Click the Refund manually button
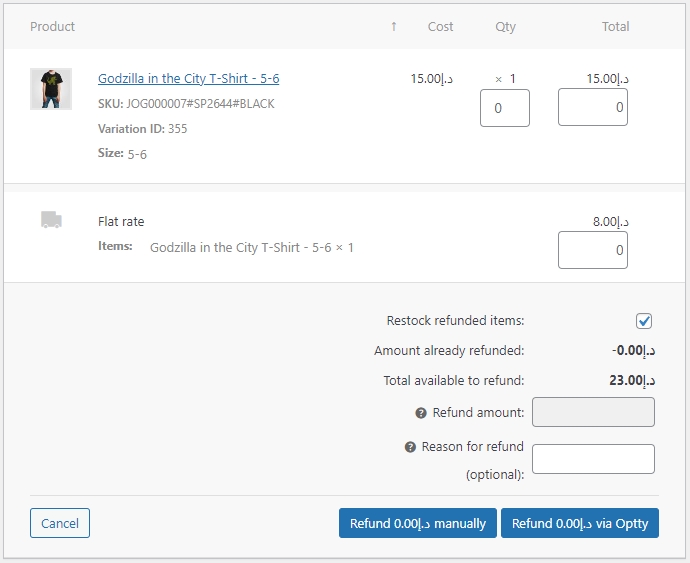Viewport: 690px width, 563px height. coord(418,523)
